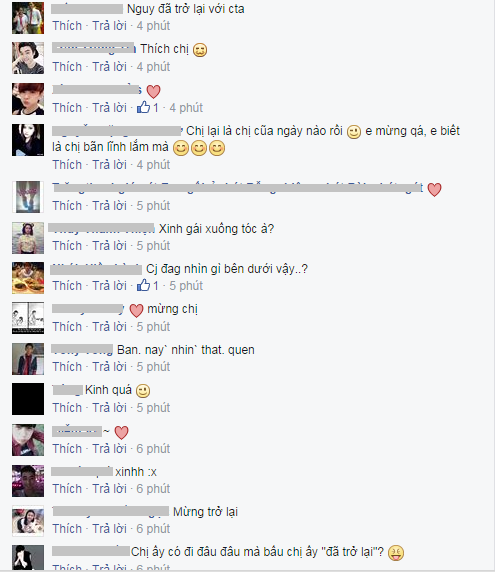Open avatar next to 'Xinh gái xuống tóc à?'

tap(28, 238)
